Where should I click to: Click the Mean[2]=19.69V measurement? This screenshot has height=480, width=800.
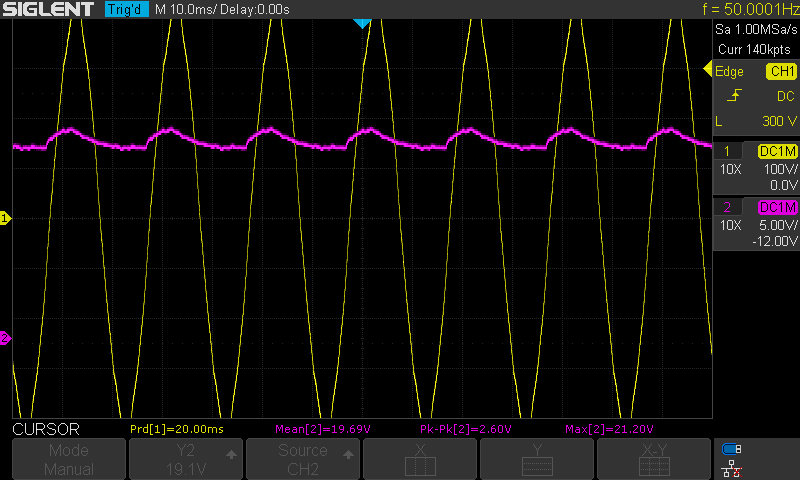[x=322, y=429]
